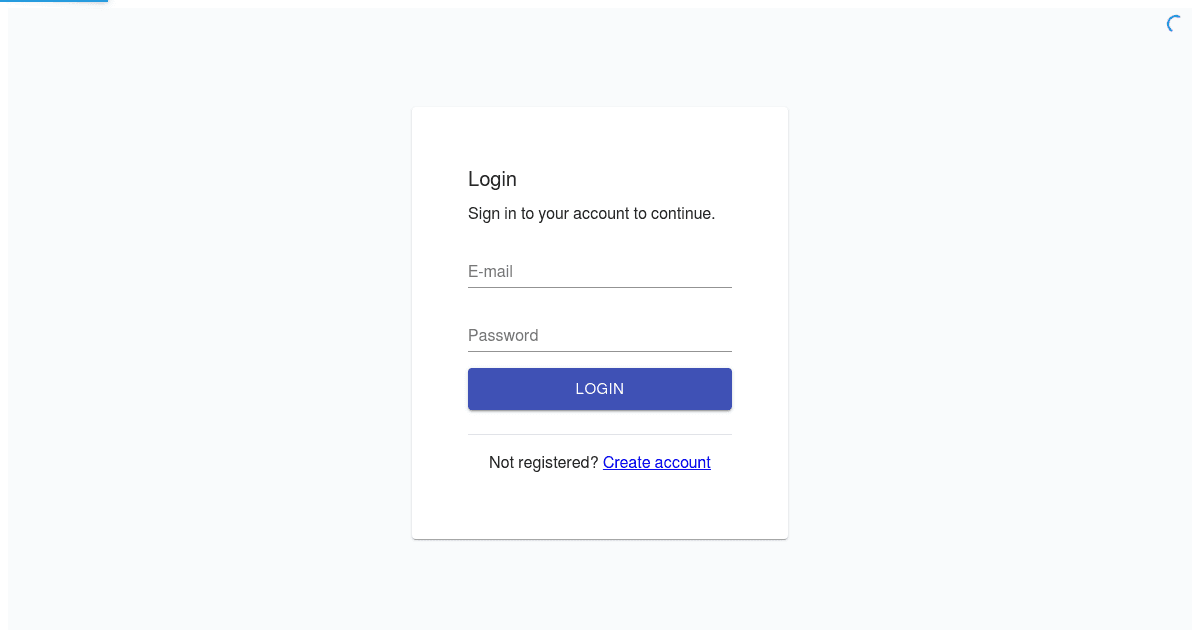The image size is (1200, 630).
Task: Click the divider line below LOGIN button
Action: (x=600, y=434)
